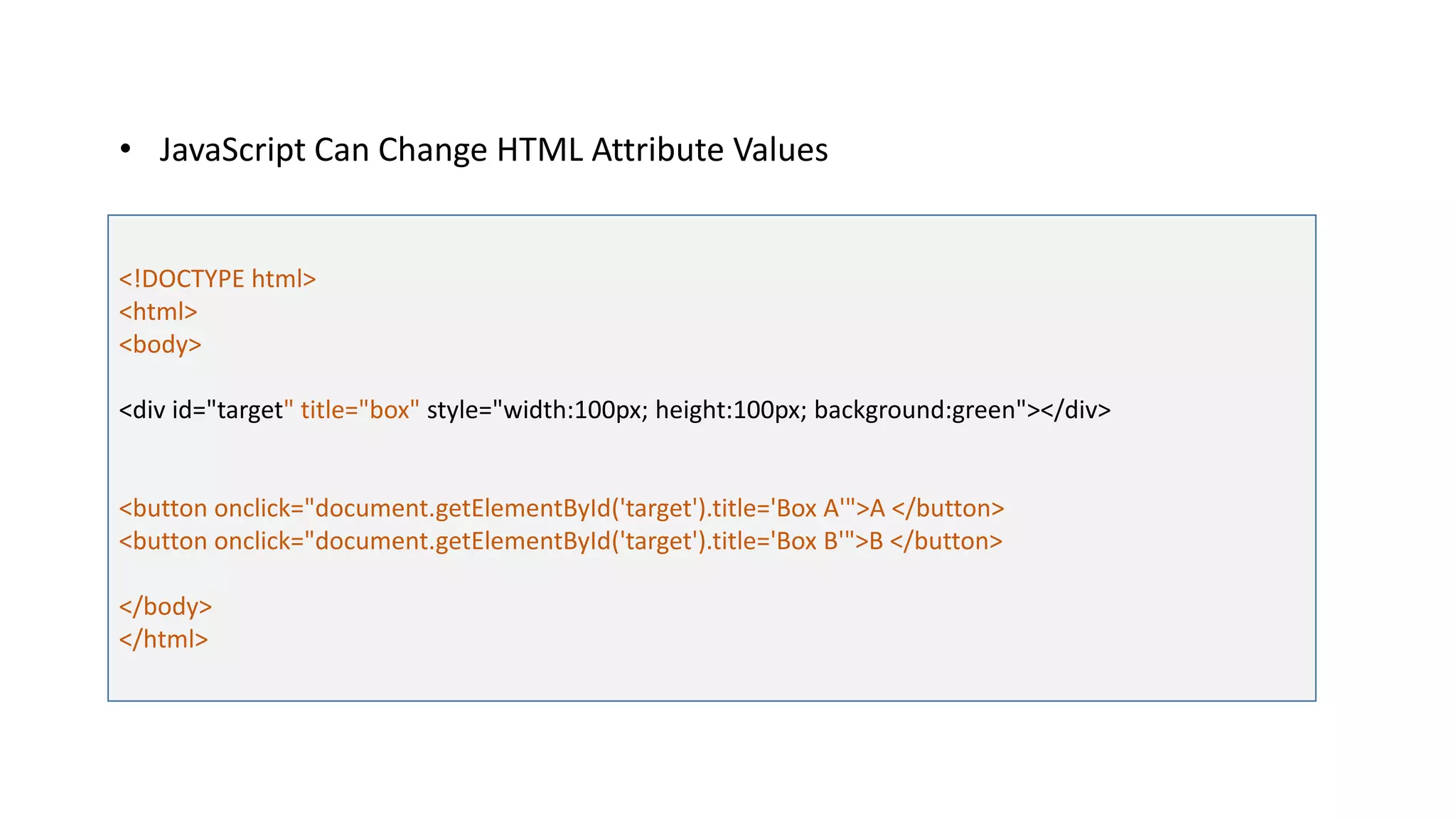Click the closing </body> tag line
Image resolution: width=1456 pixels, height=819 pixels.
coord(166,606)
